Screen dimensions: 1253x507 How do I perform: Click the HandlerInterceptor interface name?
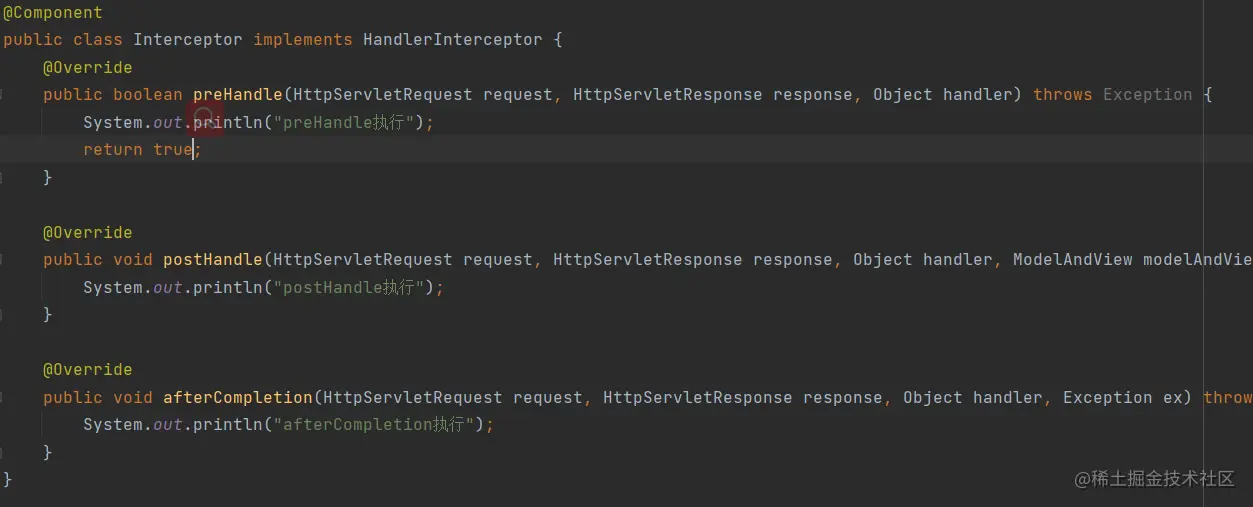[x=453, y=40]
